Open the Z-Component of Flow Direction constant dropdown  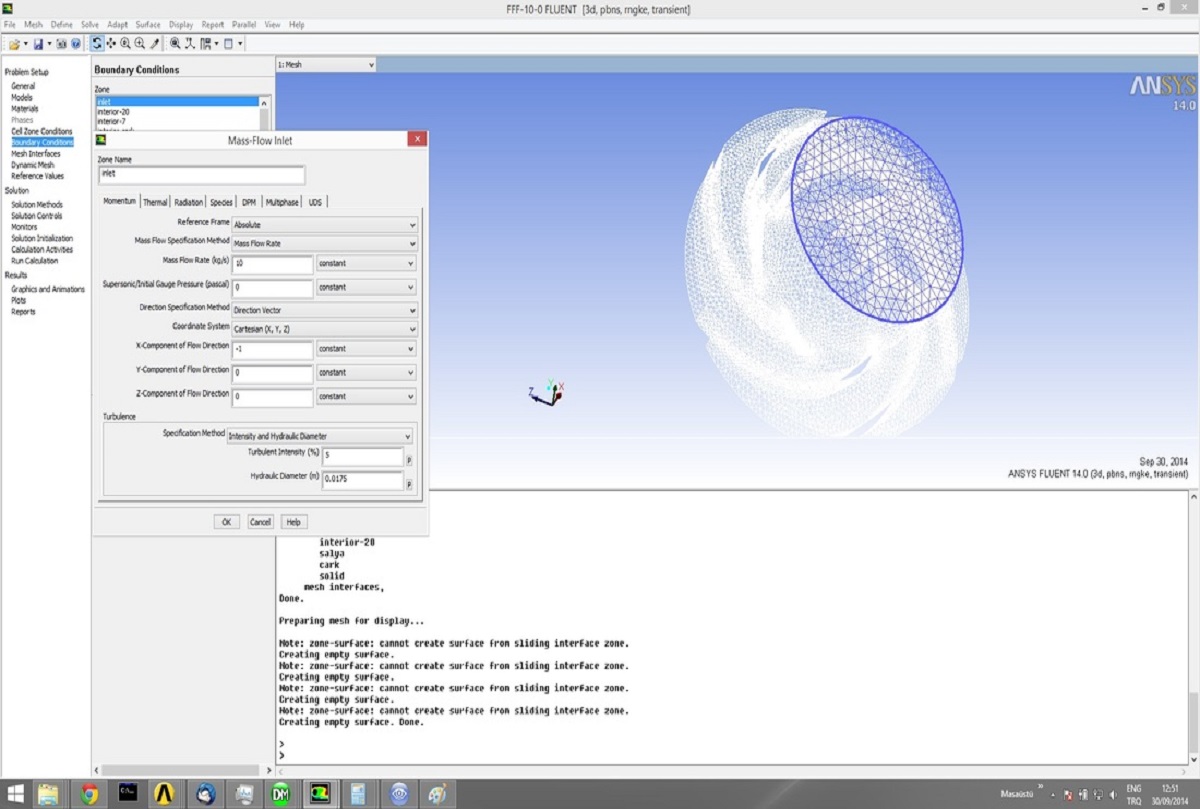coord(366,396)
